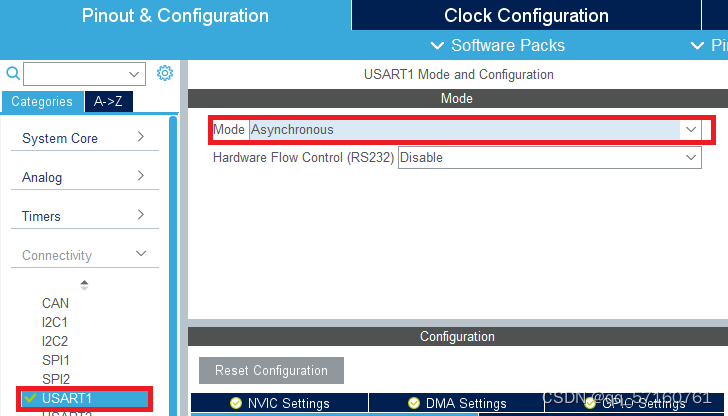Viewport: 728px width, 416px height.
Task: Collapse the Connectivity category
Action: pyautogui.click(x=84, y=255)
